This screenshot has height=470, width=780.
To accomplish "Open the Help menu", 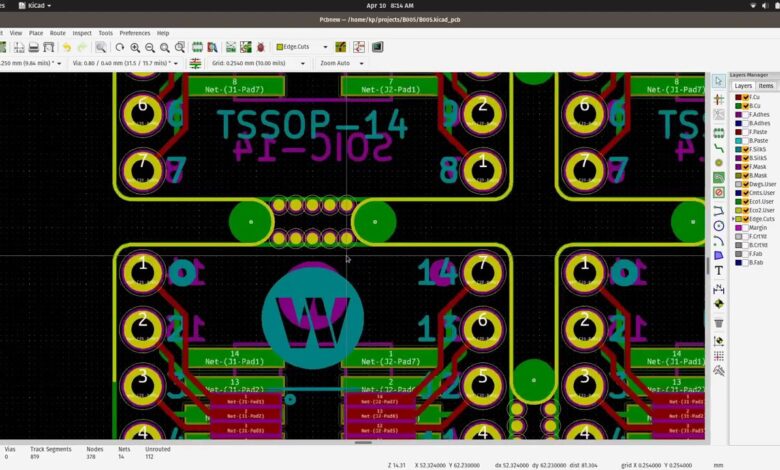I will pyautogui.click(x=163, y=33).
